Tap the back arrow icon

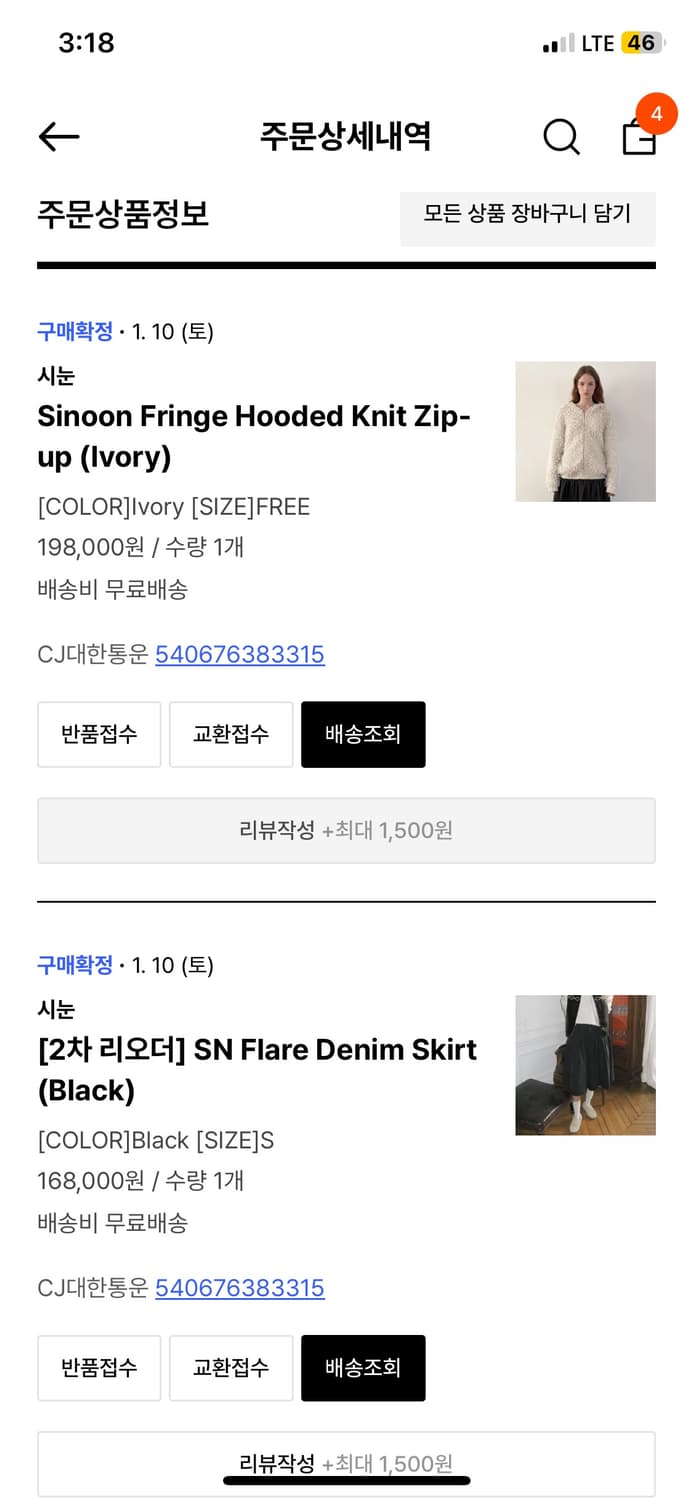[x=58, y=137]
